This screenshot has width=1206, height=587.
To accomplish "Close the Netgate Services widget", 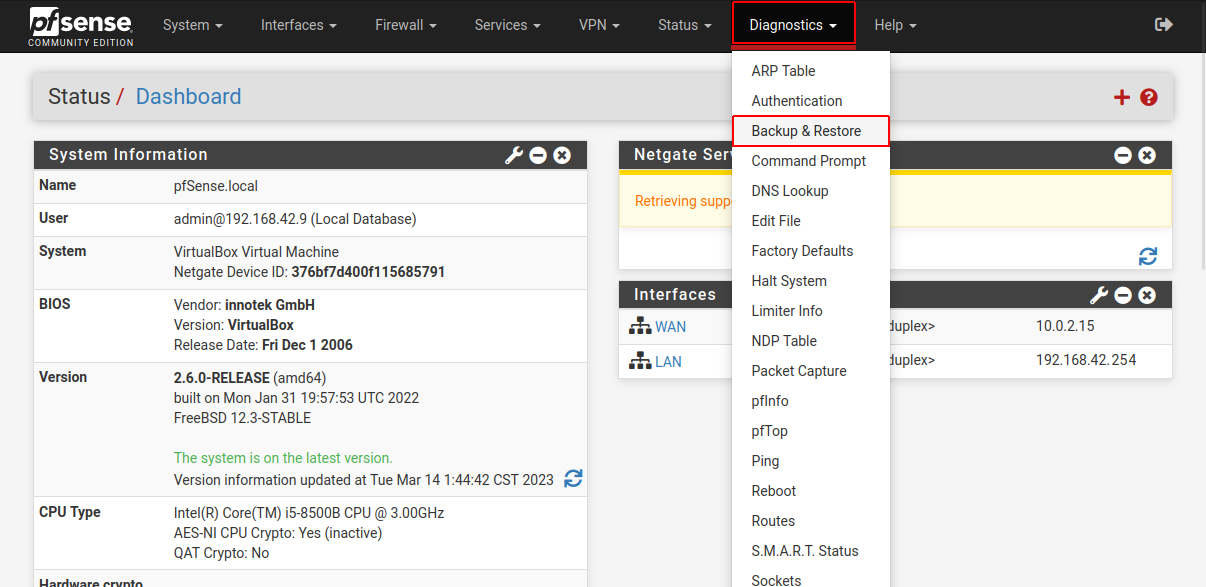I will 1147,155.
